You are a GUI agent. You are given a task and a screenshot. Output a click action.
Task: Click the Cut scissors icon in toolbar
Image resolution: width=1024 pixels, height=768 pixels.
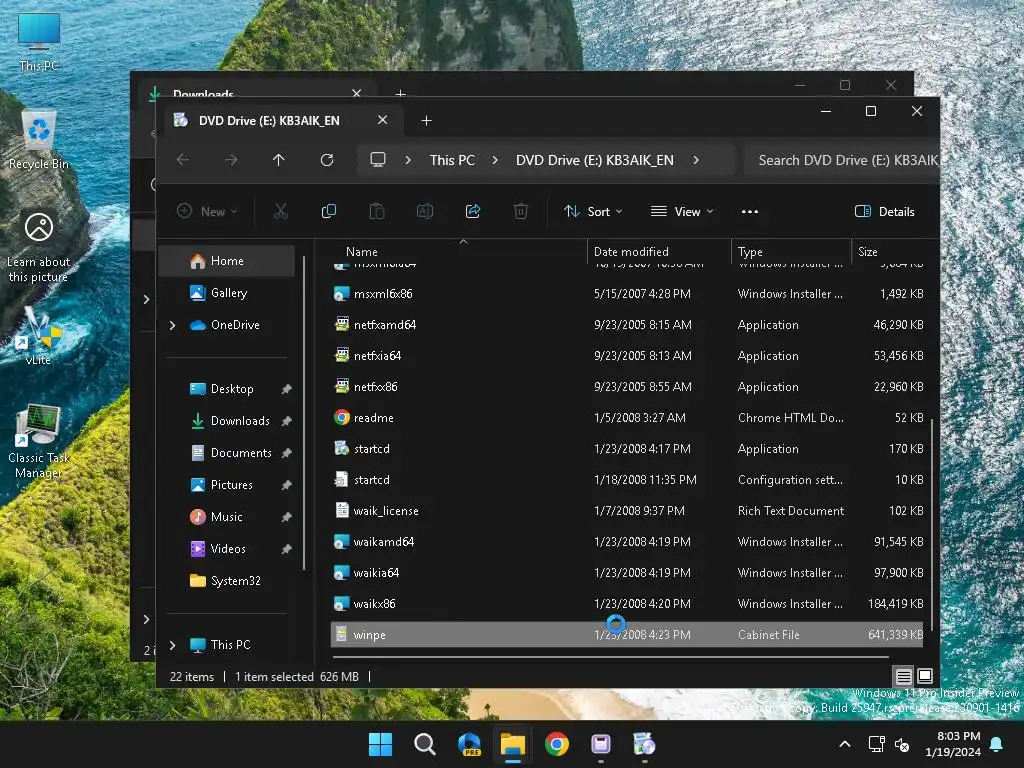pos(280,211)
